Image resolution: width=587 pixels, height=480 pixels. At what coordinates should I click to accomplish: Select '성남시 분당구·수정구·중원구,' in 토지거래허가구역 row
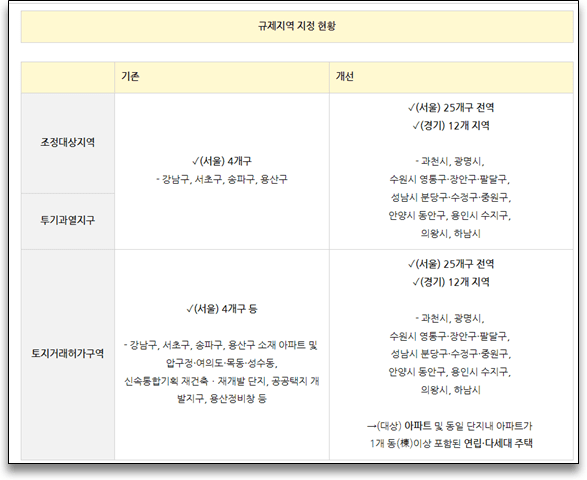click(451, 353)
